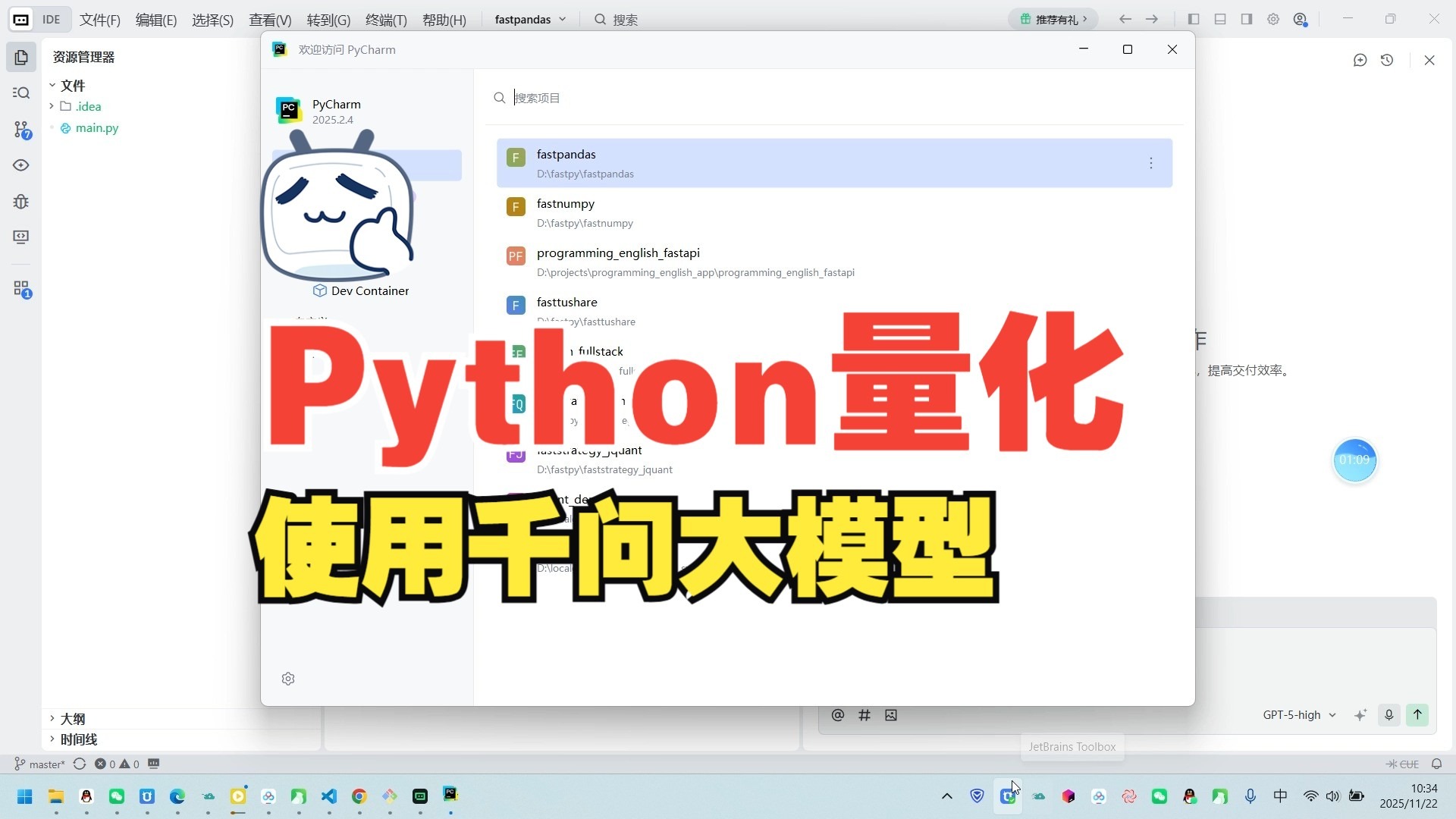Screen dimensions: 1456x819
Task: Select the fastnumpy project in the welcome list
Action: (x=682, y=212)
